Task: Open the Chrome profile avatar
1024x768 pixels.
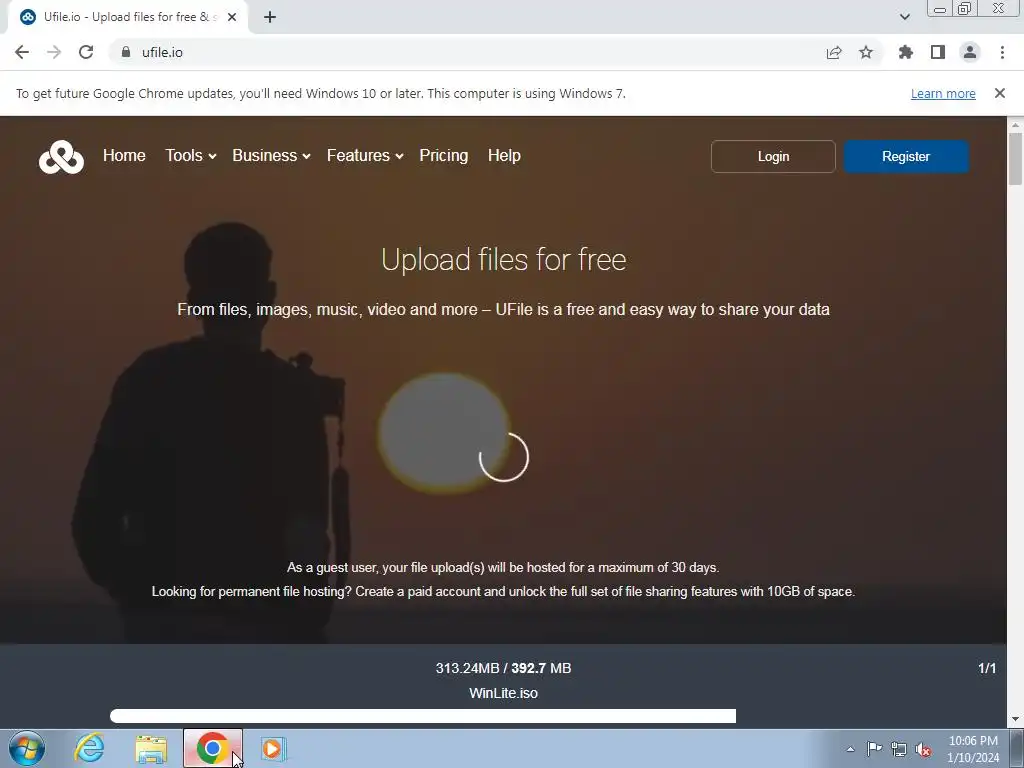Action: (970, 52)
